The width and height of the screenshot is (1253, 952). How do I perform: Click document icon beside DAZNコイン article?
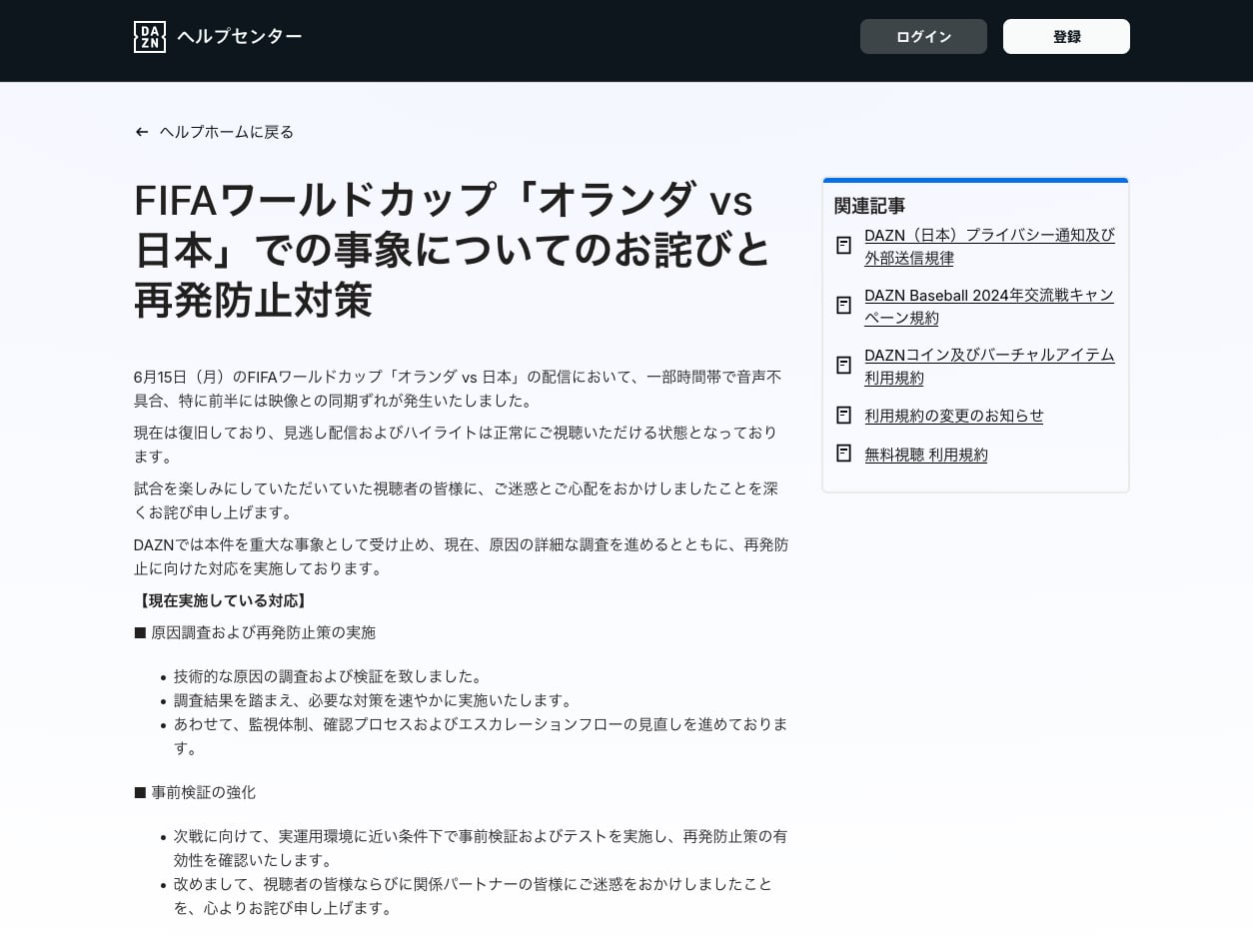(843, 365)
